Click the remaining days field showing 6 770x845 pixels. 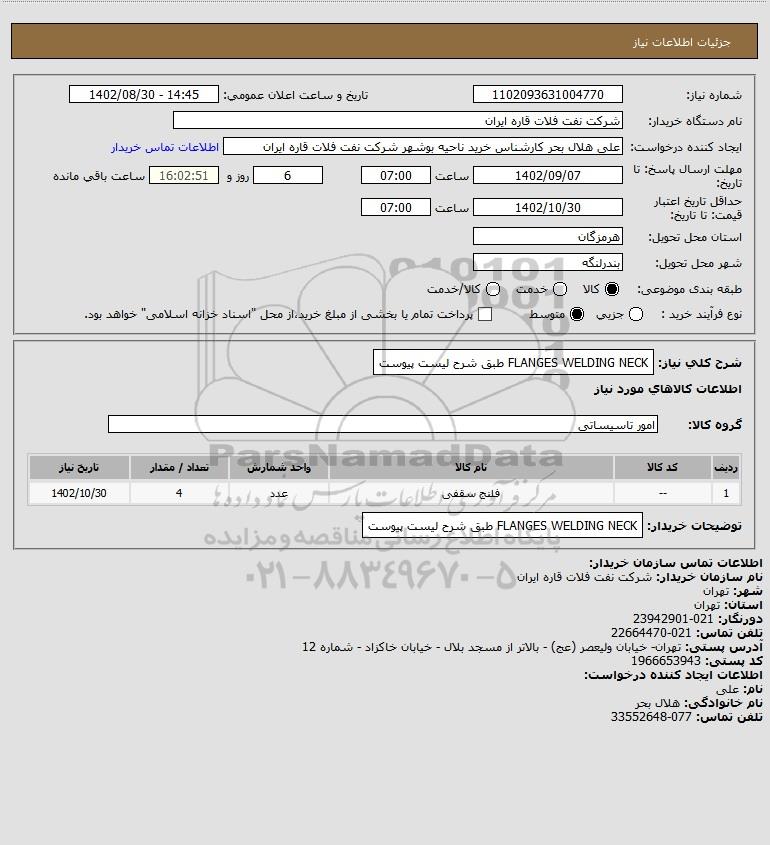click(288, 175)
